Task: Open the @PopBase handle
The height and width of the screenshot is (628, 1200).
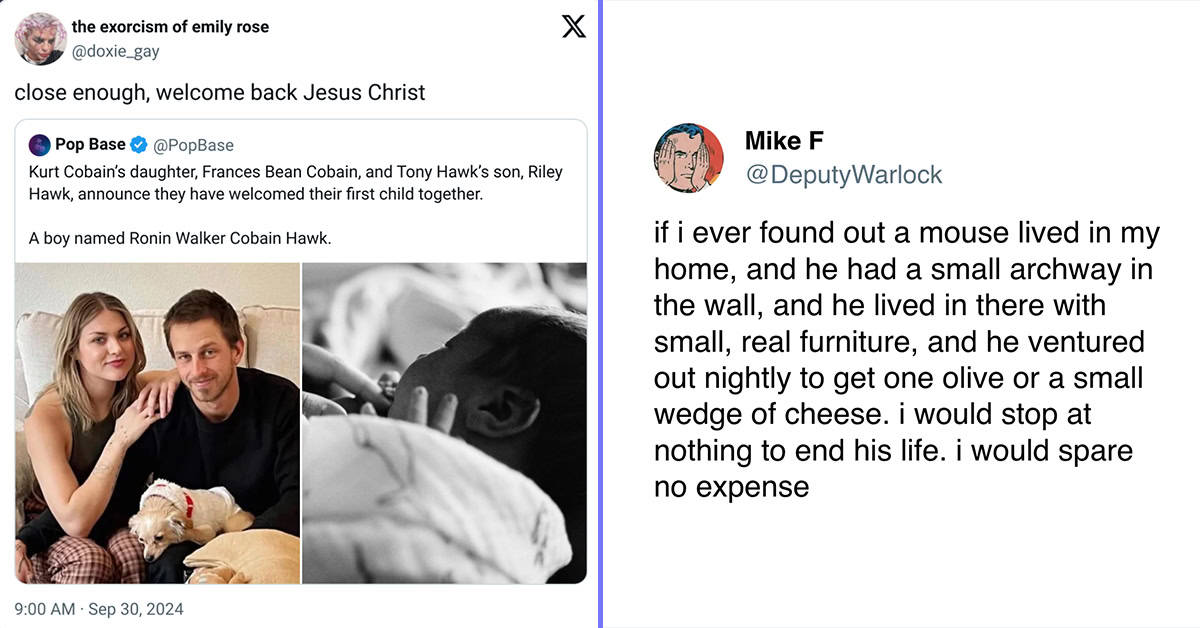Action: (192, 145)
